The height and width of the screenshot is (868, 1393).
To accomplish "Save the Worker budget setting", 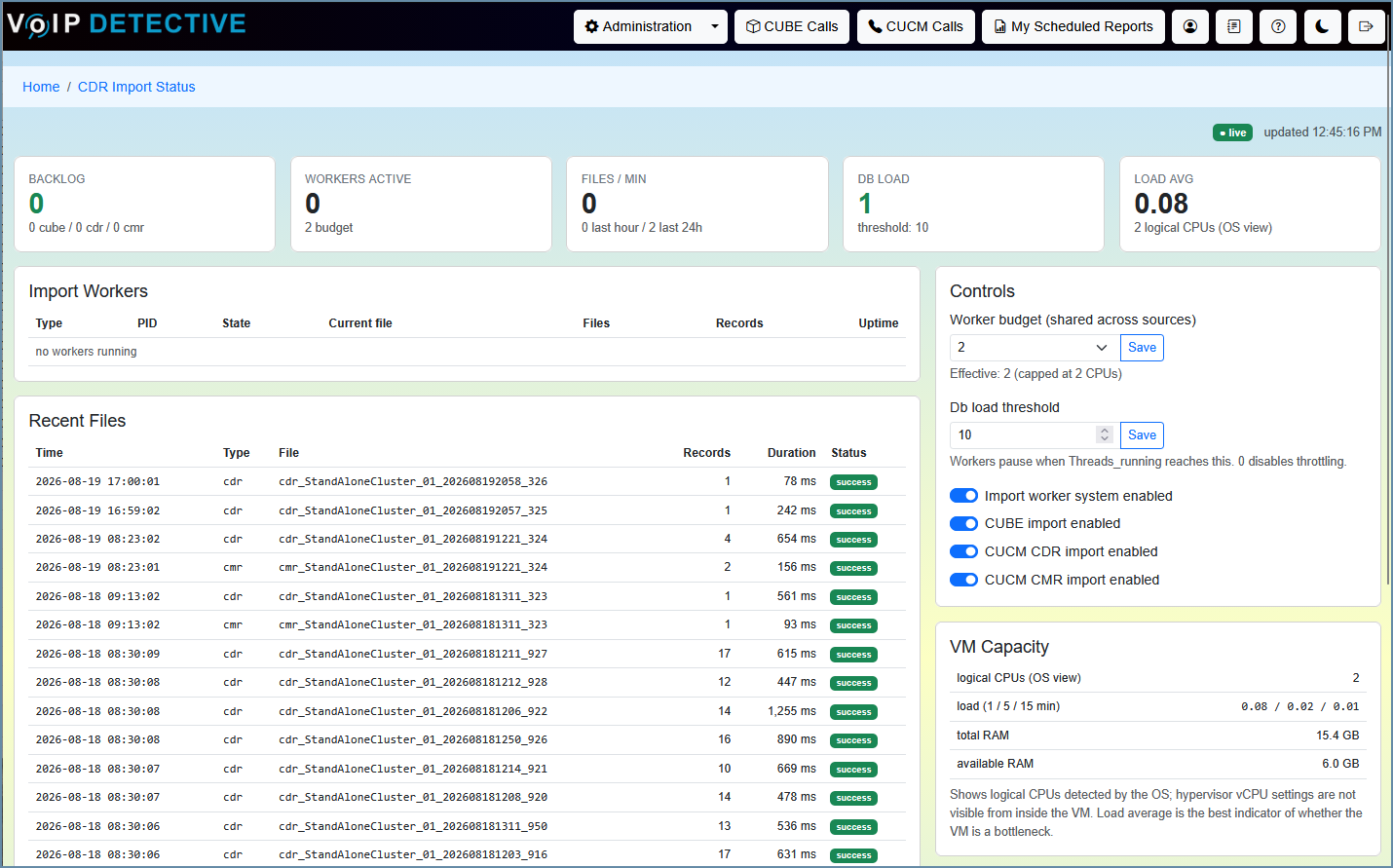I will pyautogui.click(x=1142, y=348).
